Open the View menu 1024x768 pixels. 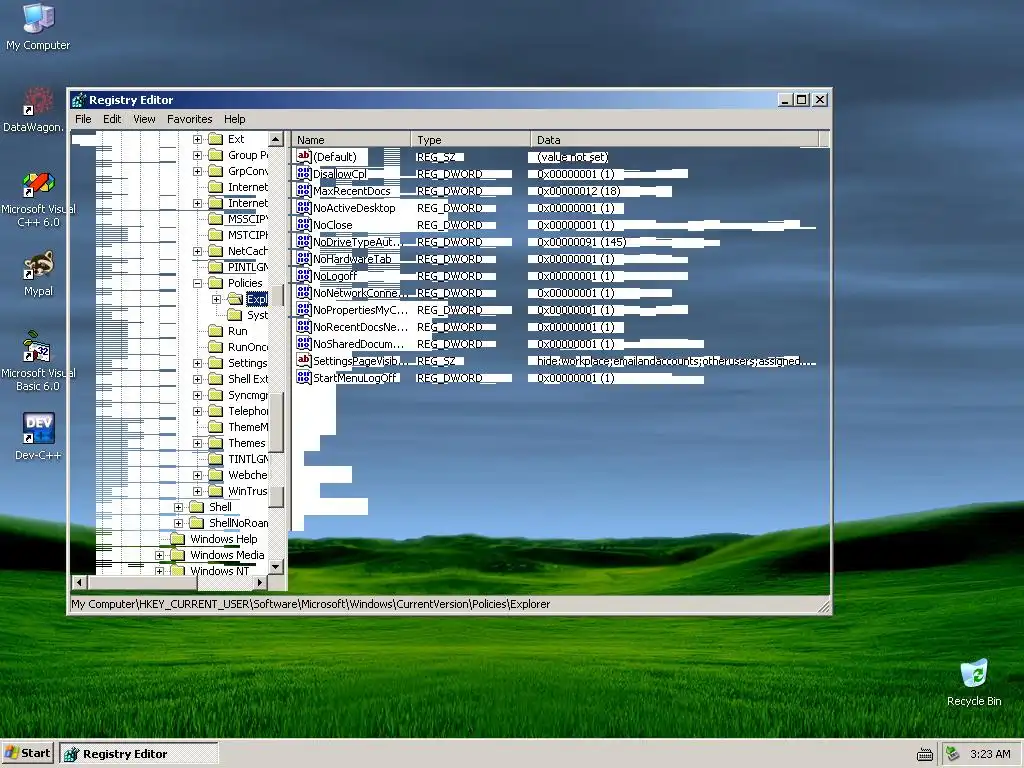point(144,119)
